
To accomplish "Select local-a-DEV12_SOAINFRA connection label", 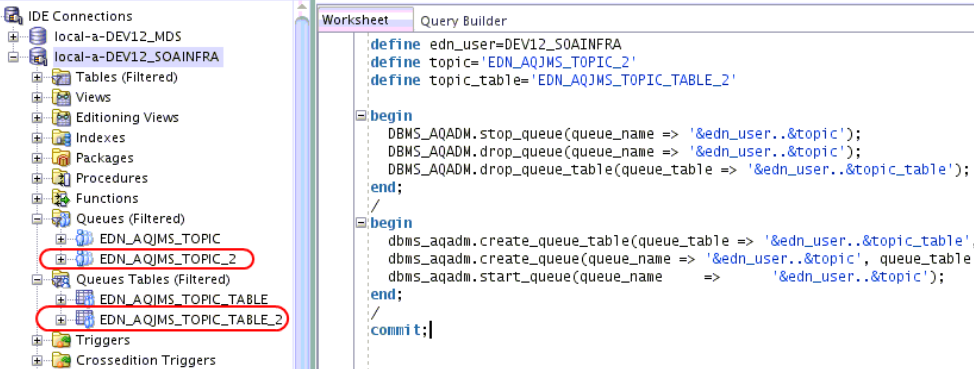I will [137, 57].
